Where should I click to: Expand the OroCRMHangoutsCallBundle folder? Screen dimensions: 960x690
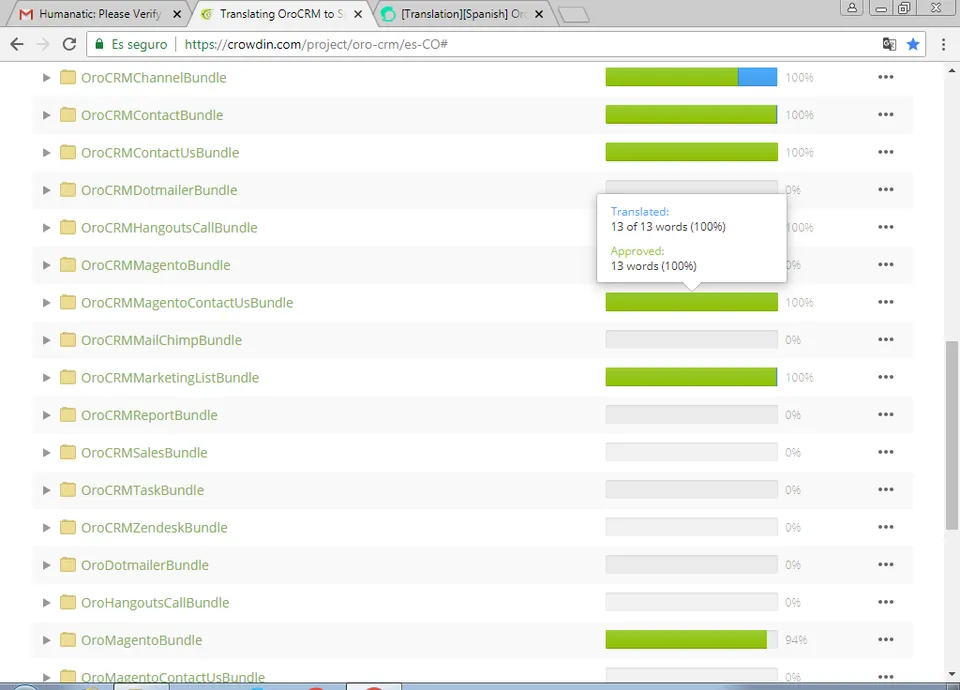point(46,228)
